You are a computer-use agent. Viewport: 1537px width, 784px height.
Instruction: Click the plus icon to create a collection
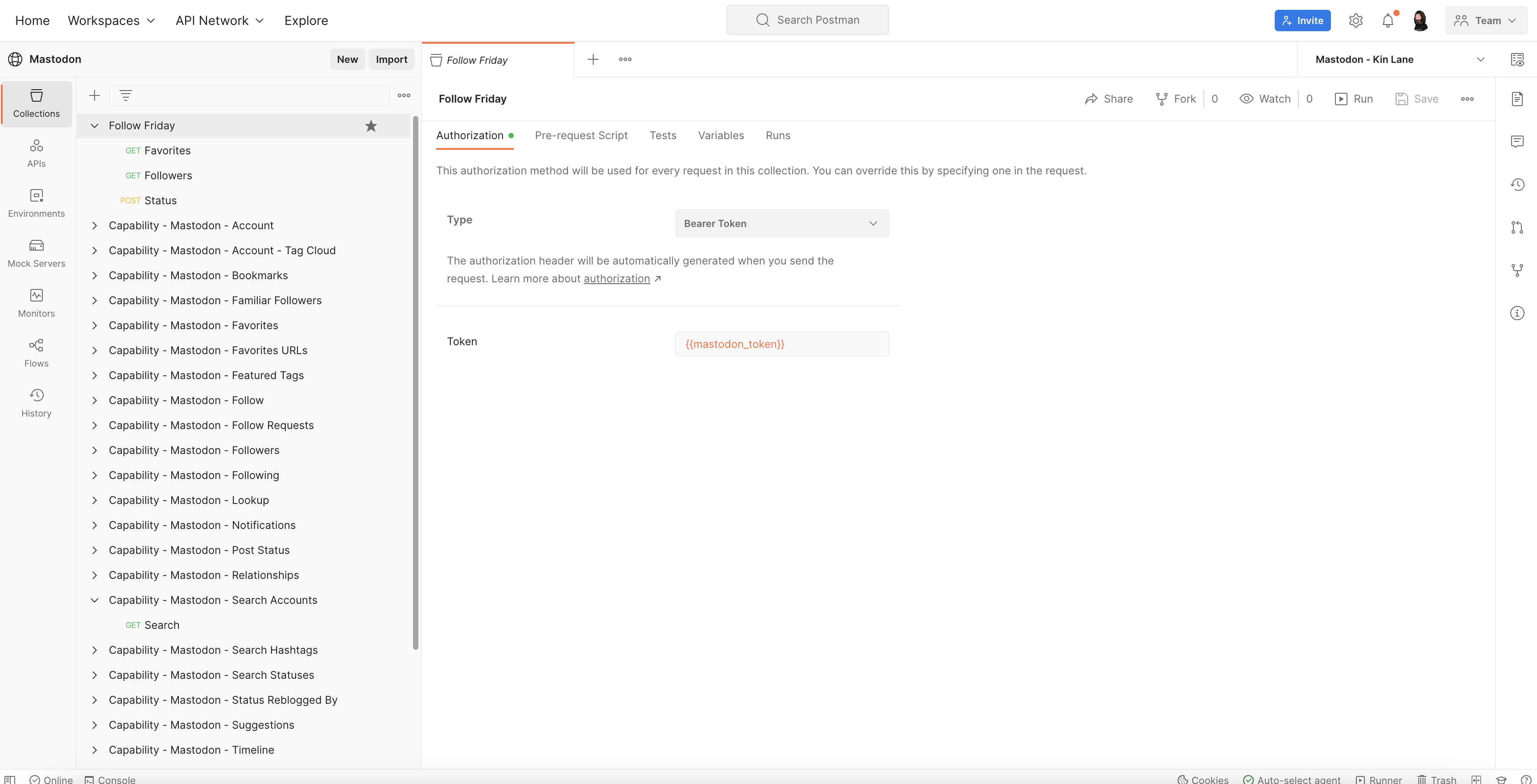pyautogui.click(x=94, y=95)
